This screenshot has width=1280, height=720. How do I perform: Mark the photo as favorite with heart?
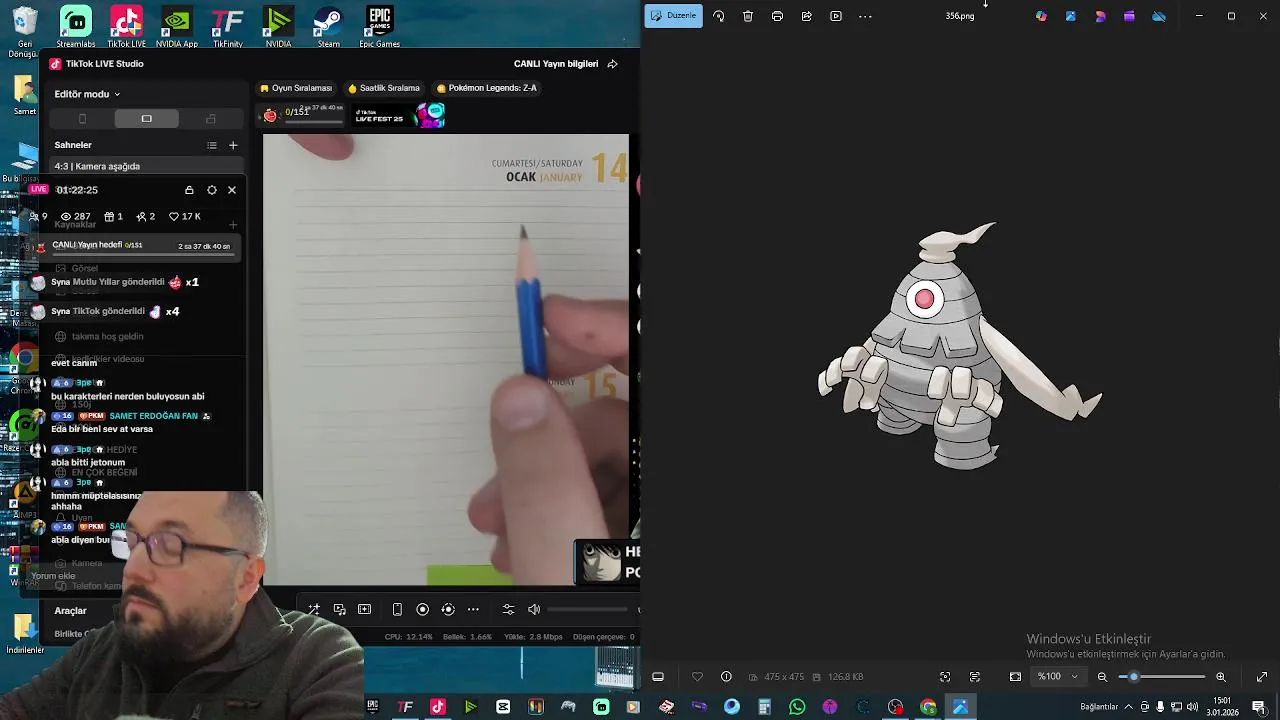point(697,677)
